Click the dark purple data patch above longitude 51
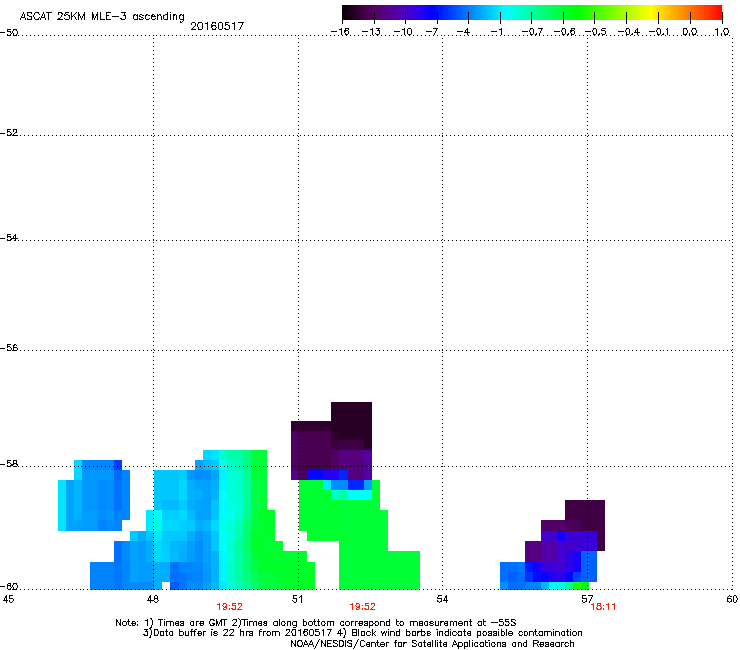Screen dimensions: 740x650 pos(331,441)
